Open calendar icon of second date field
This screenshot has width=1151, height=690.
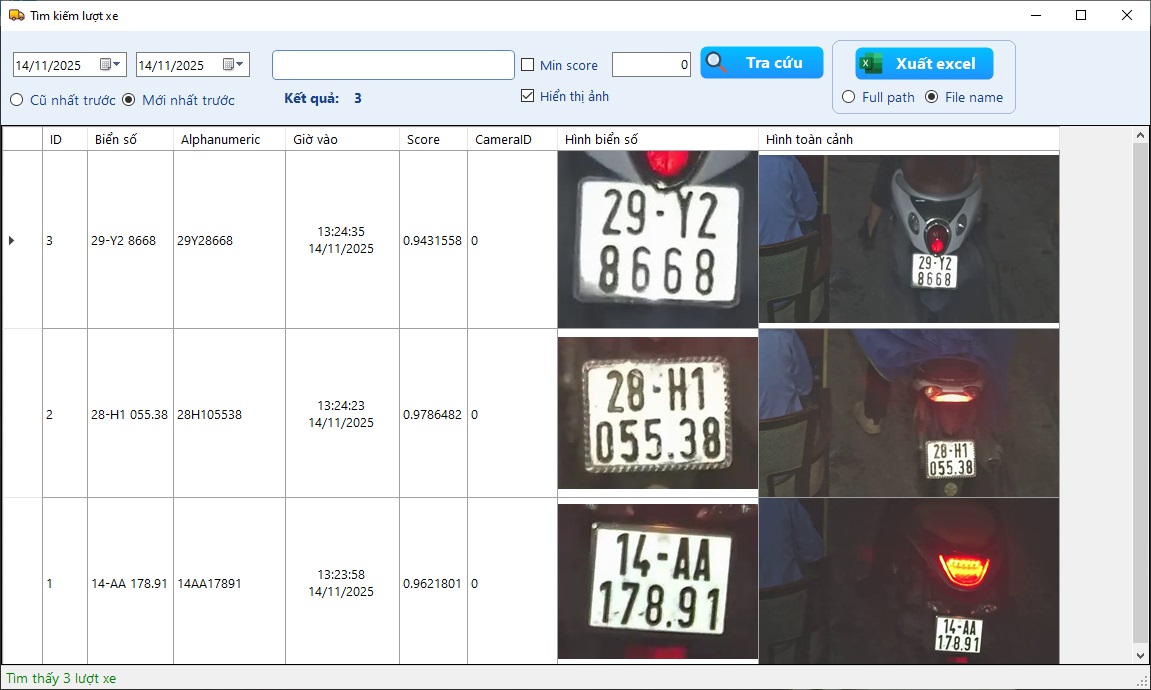click(233, 65)
